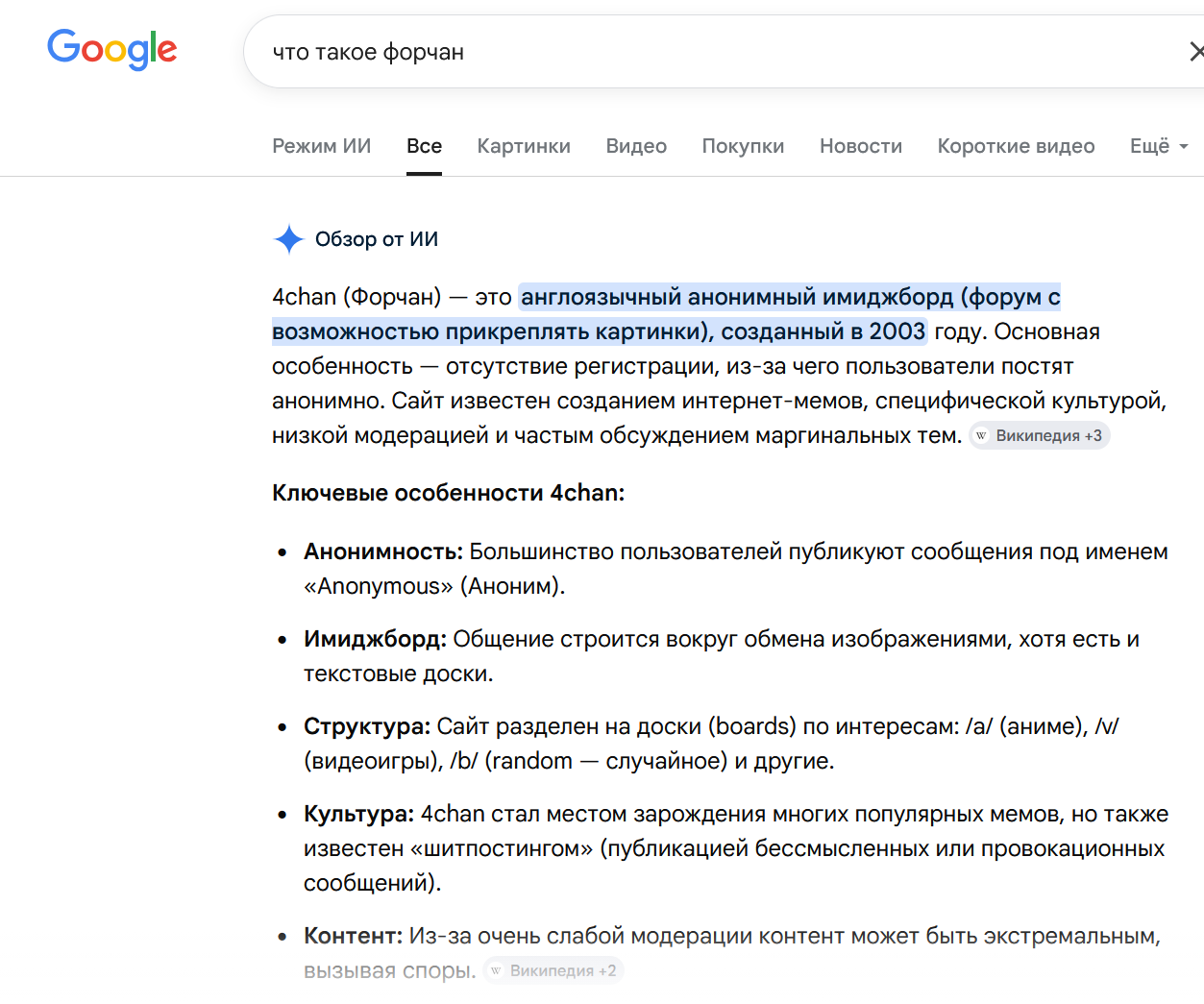Open the Картинки tab
1204x1004 pixels.
[x=524, y=146]
